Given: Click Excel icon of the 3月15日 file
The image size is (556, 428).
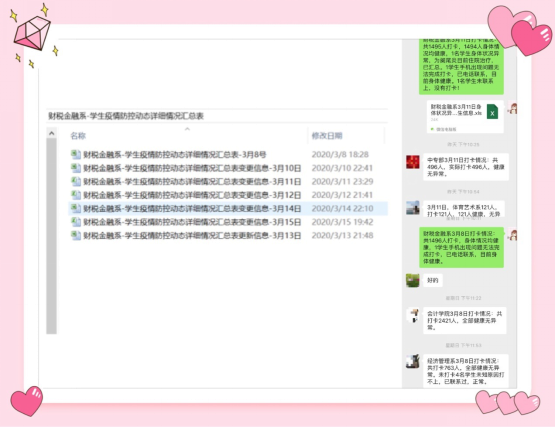Looking at the screenshot, I should tap(76, 222).
